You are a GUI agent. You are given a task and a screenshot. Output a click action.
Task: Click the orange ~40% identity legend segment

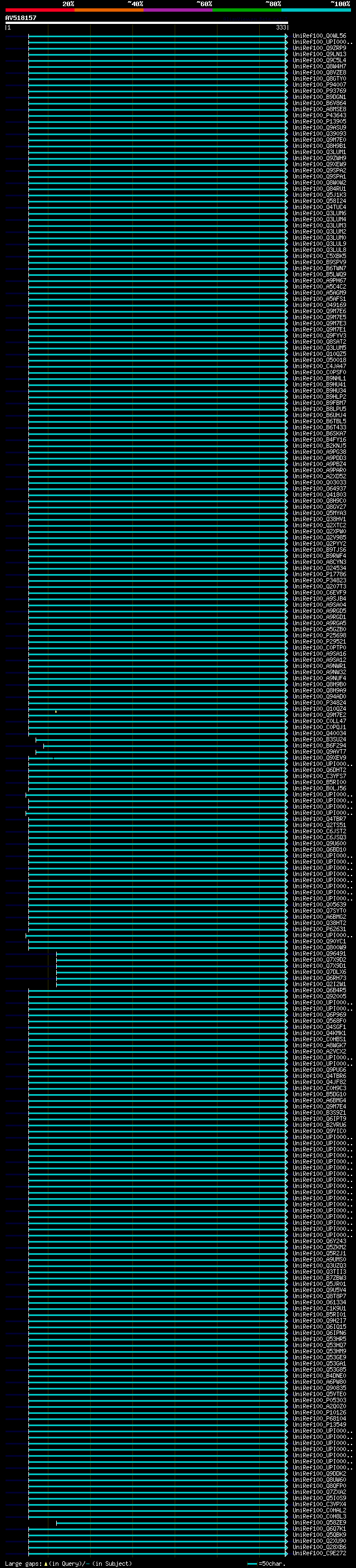(109, 11)
